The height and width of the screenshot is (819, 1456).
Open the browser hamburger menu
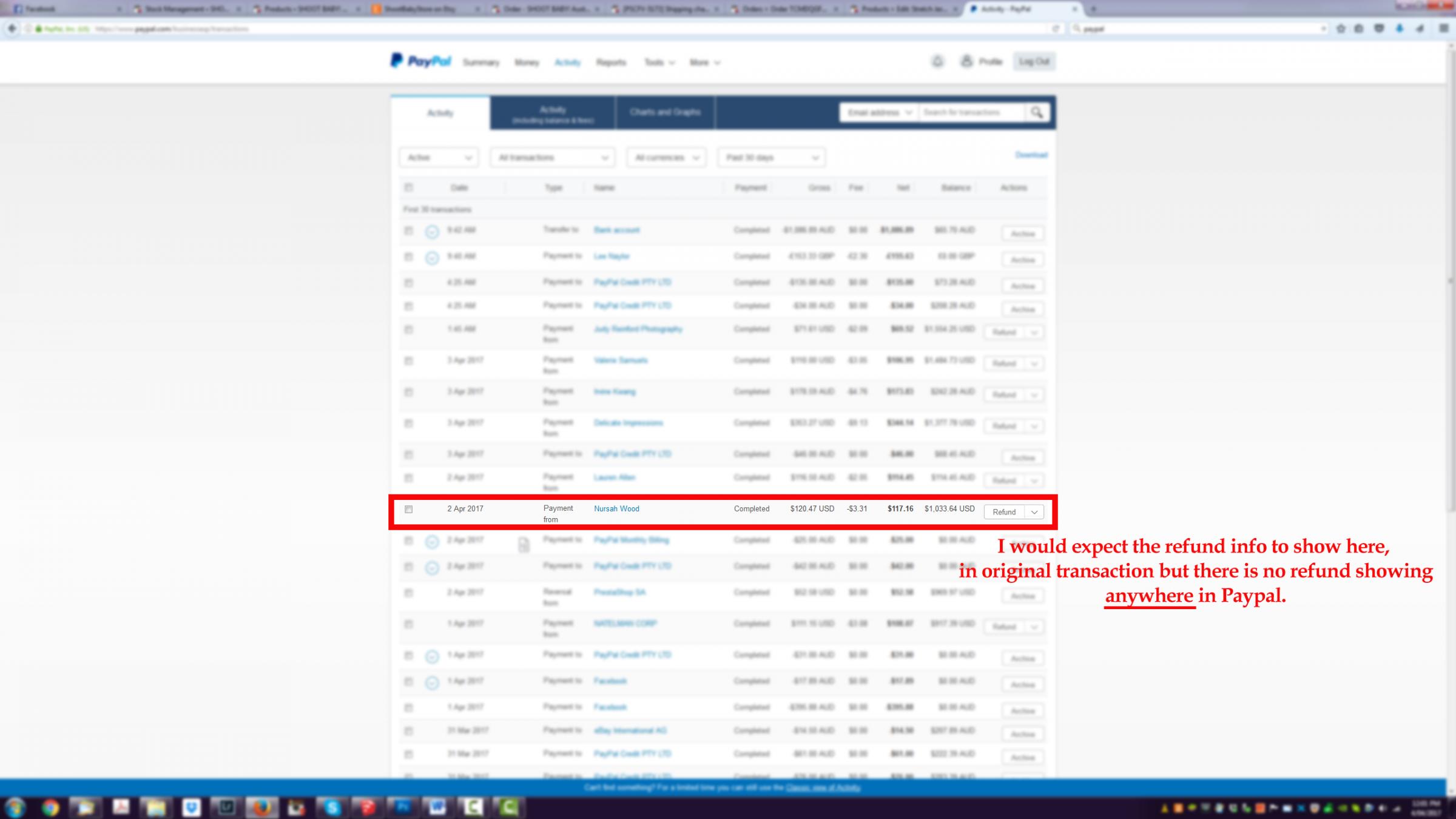click(x=1443, y=29)
